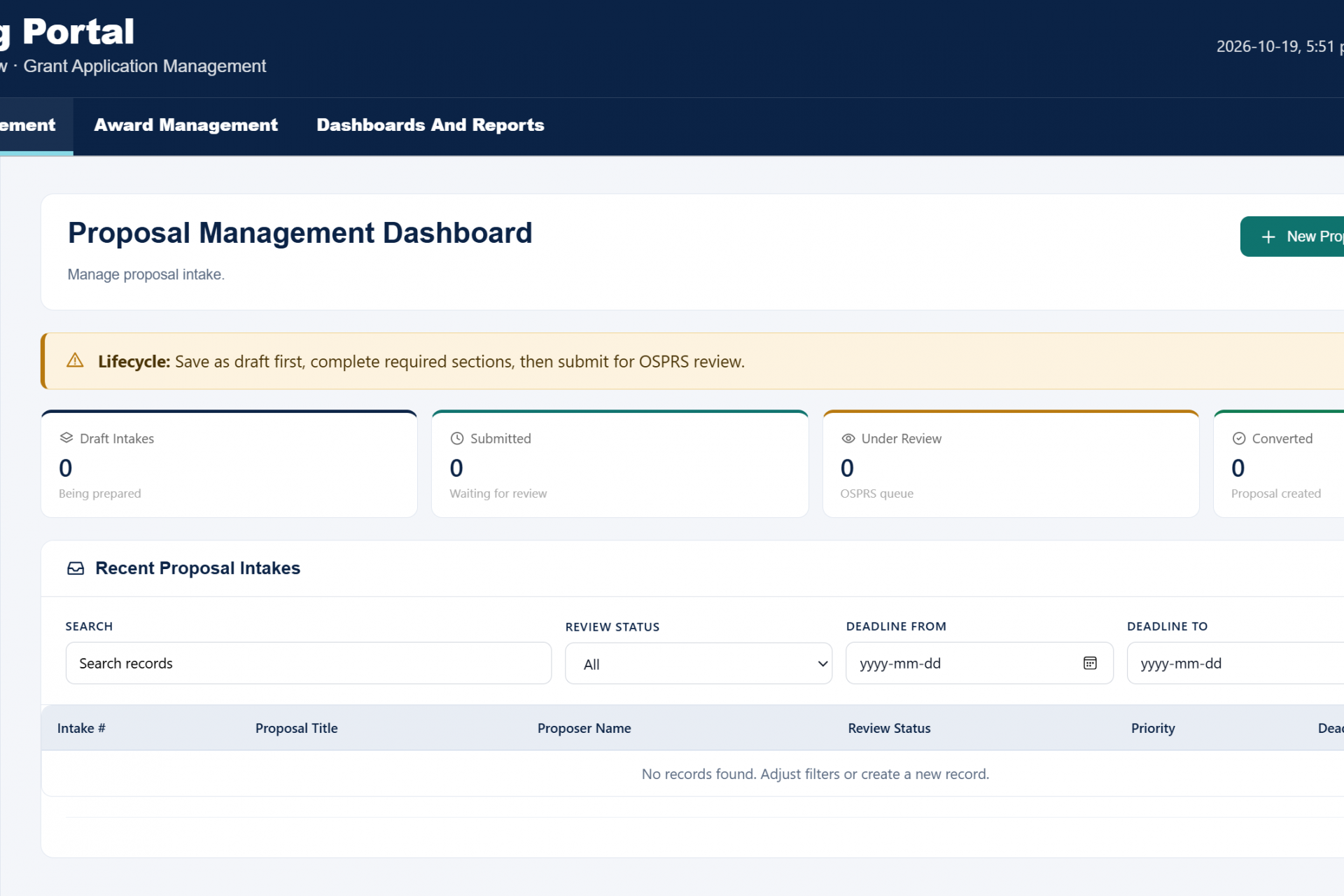
Task: Sort by Priority column header
Action: pos(1153,728)
